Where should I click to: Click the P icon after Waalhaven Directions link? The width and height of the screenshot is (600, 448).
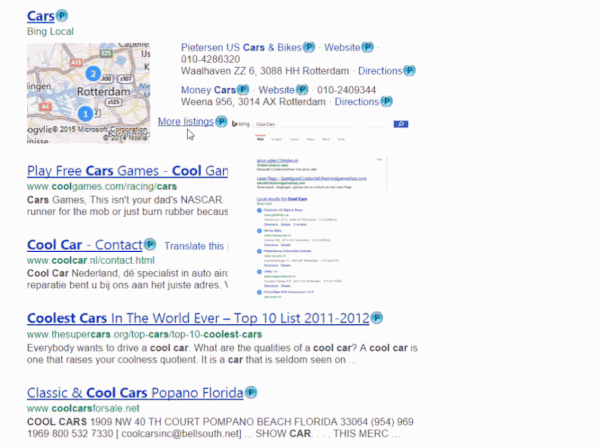click(x=409, y=70)
